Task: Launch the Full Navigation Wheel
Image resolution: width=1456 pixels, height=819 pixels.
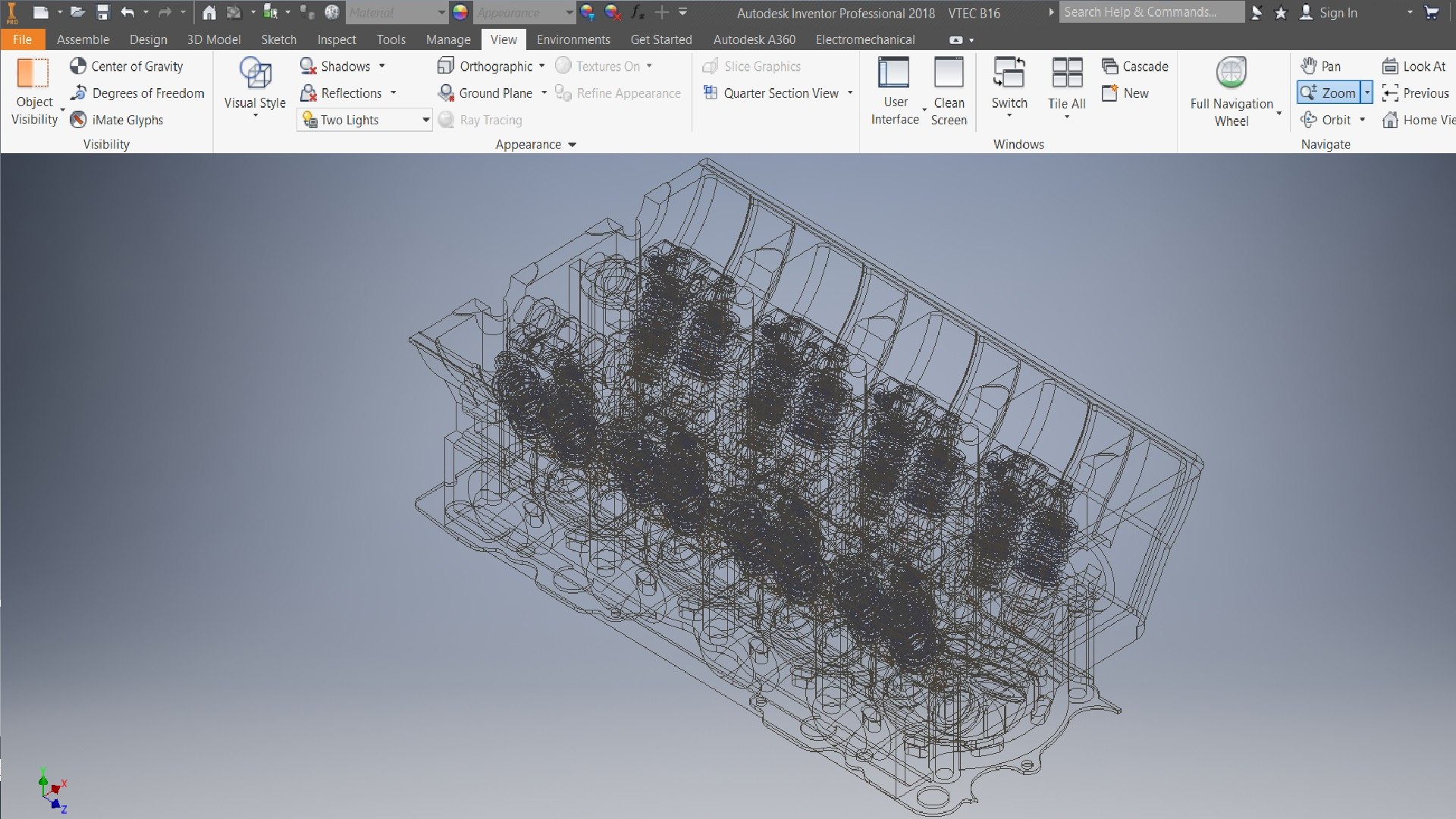Action: (1232, 92)
